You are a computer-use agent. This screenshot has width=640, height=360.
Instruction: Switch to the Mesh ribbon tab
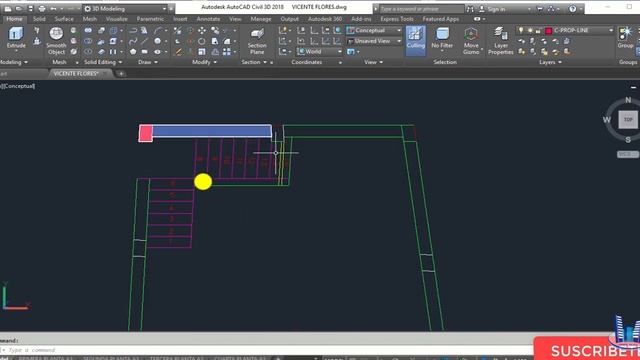pyautogui.click(x=90, y=19)
